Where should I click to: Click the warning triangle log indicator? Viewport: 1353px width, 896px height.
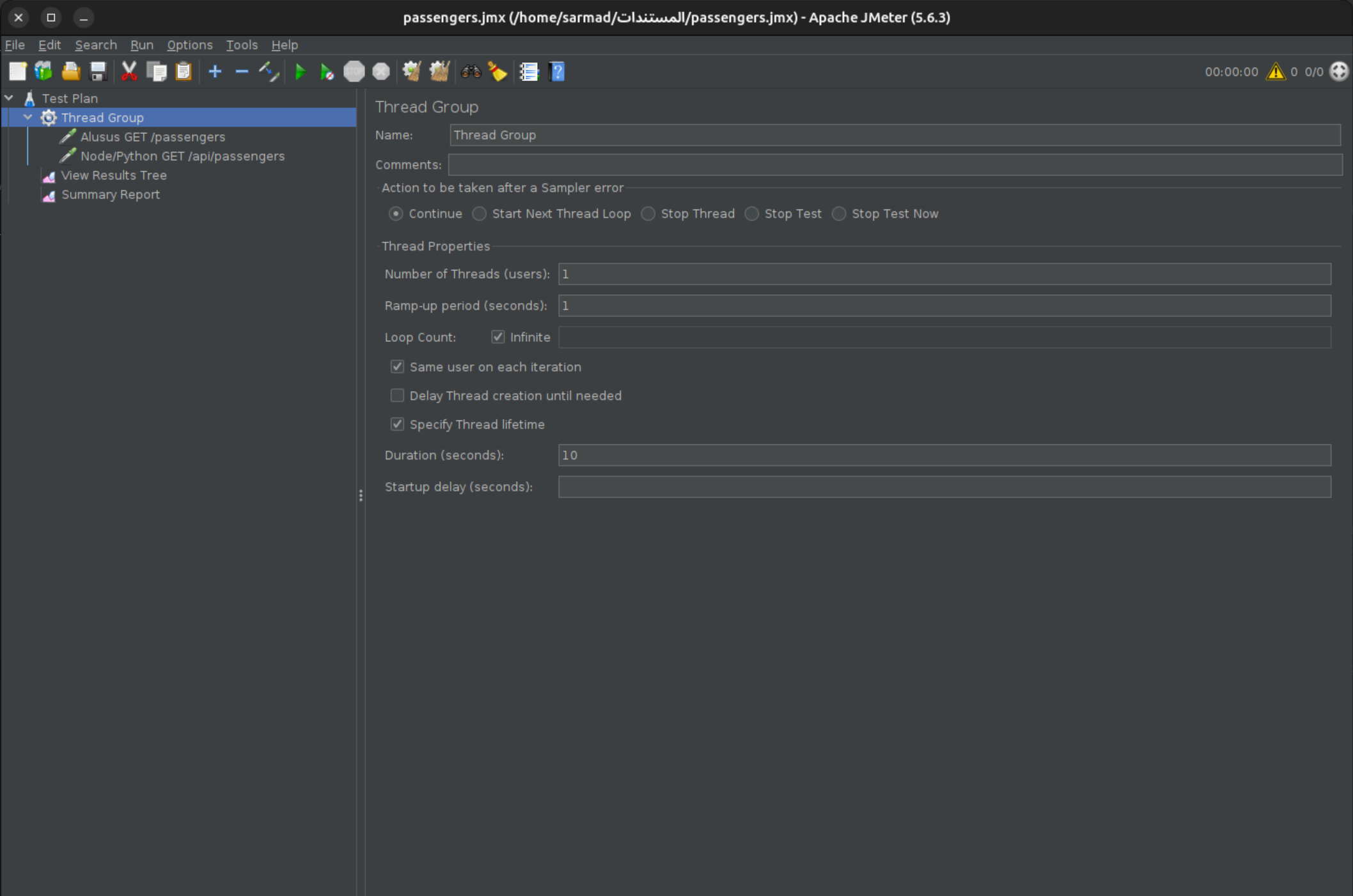(1276, 72)
